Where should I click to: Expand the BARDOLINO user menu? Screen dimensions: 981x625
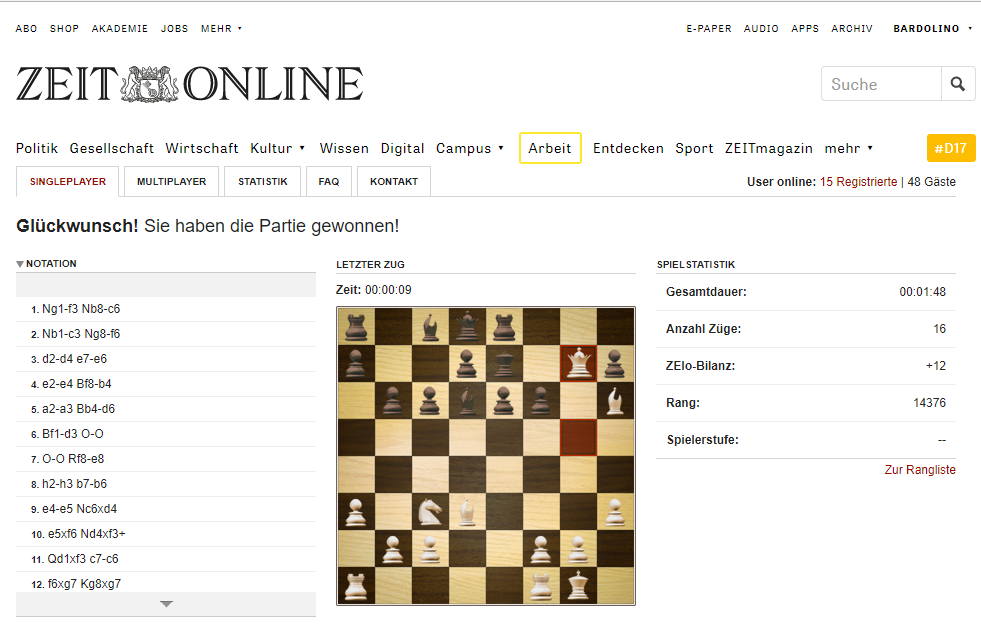tap(932, 29)
